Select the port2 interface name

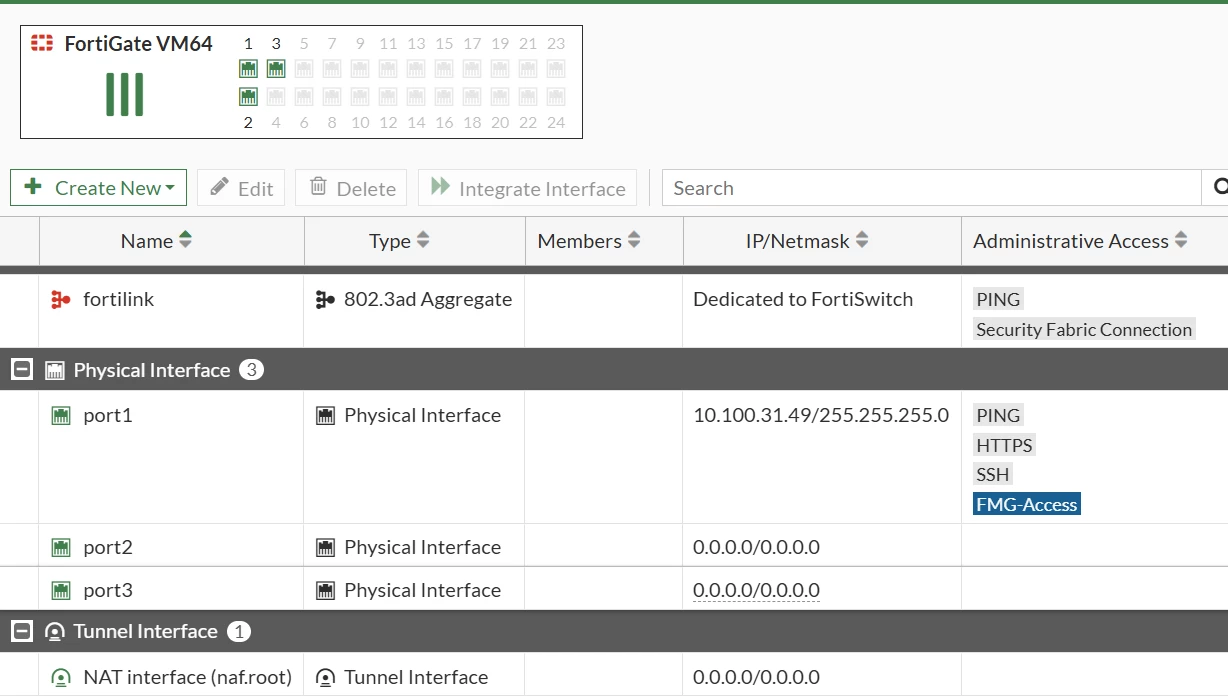coord(108,547)
